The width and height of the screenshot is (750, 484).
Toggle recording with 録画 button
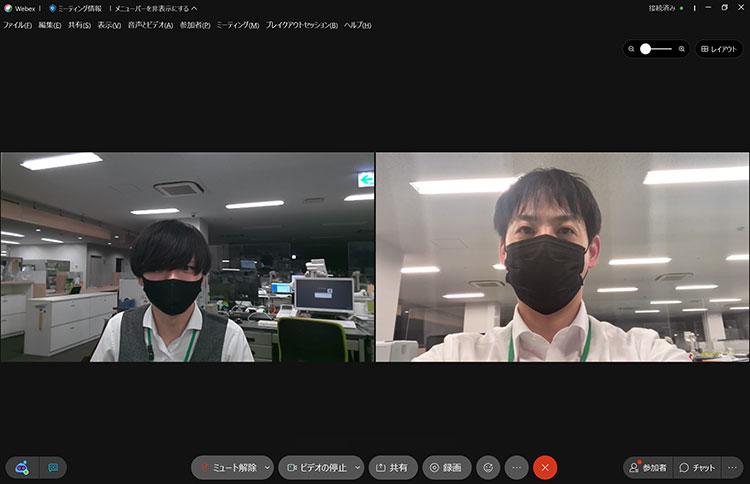click(446, 467)
